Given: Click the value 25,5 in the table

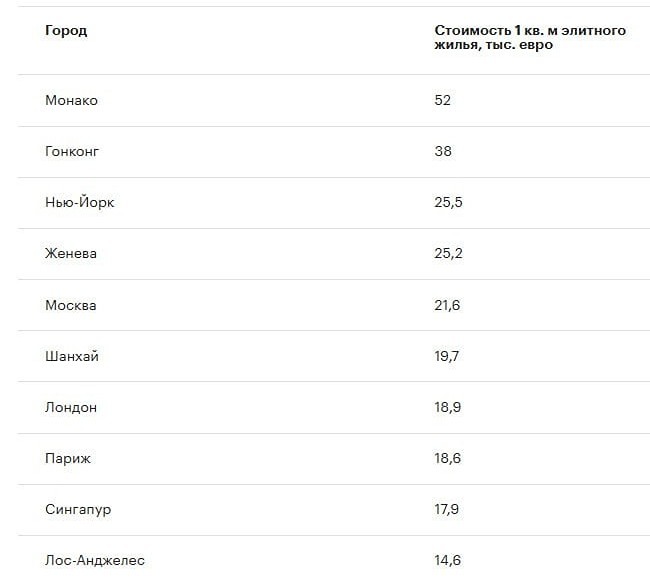Looking at the screenshot, I should click(x=448, y=202).
